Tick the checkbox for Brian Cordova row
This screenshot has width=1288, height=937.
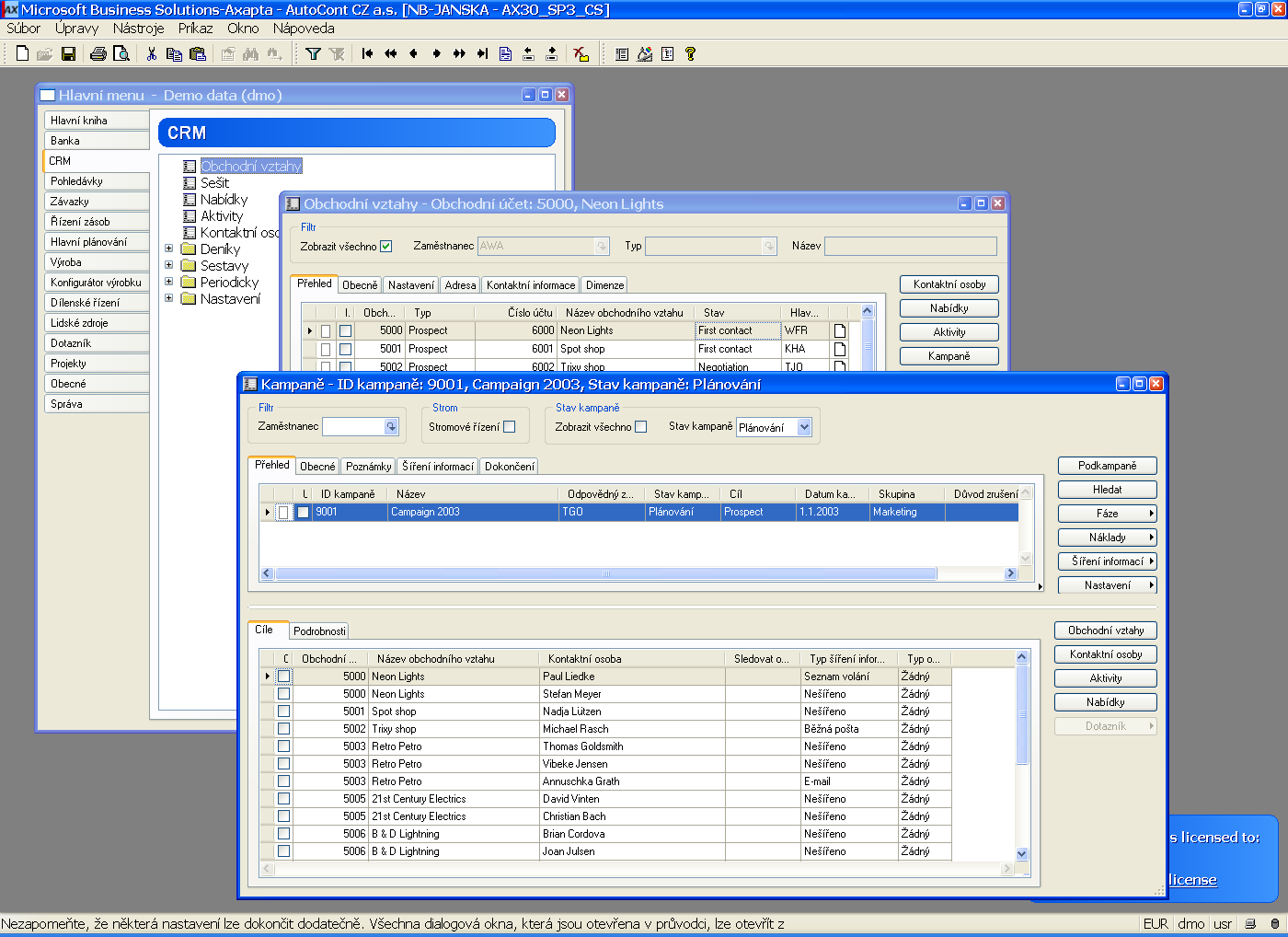tap(283, 834)
